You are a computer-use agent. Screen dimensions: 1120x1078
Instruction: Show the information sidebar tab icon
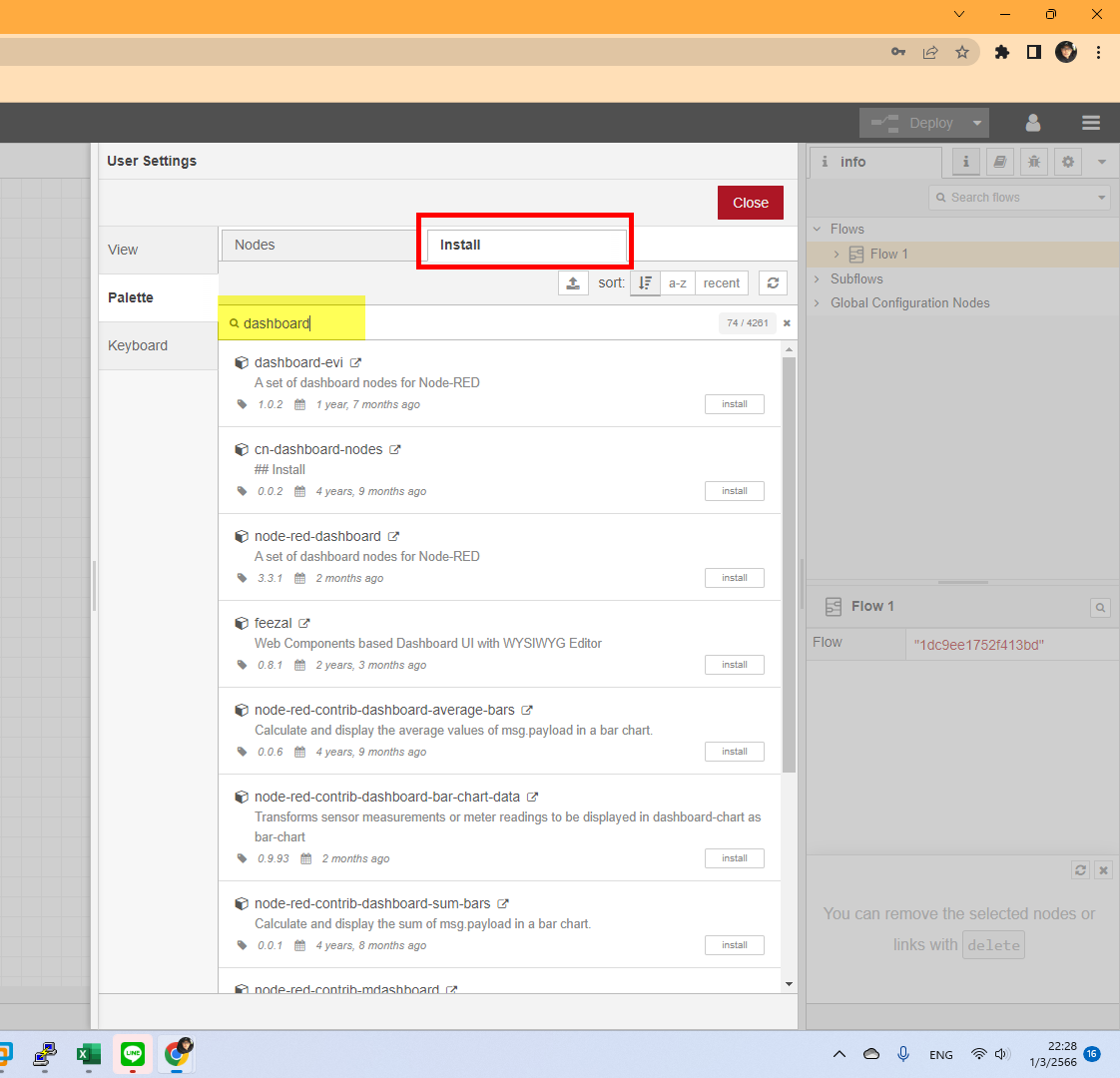click(965, 162)
